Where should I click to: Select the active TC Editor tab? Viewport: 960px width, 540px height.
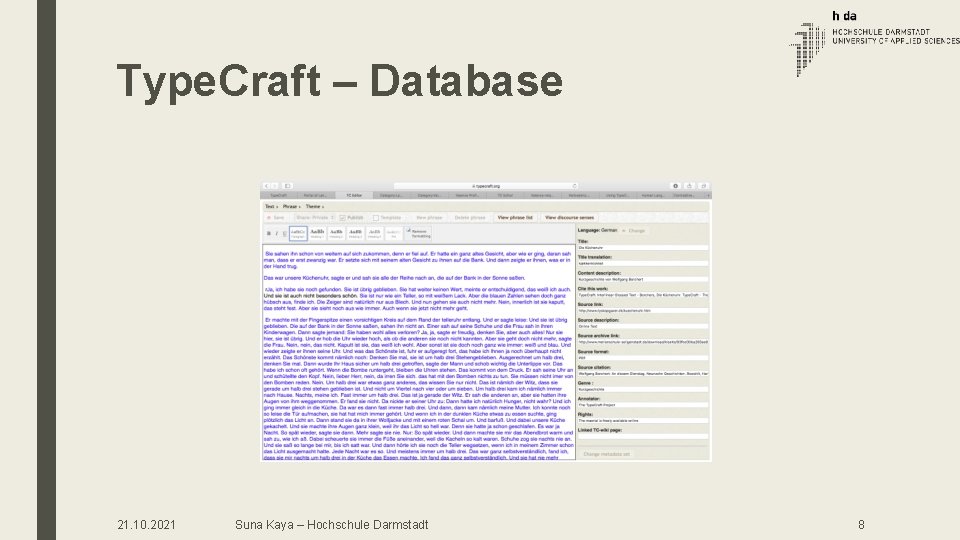pos(354,195)
